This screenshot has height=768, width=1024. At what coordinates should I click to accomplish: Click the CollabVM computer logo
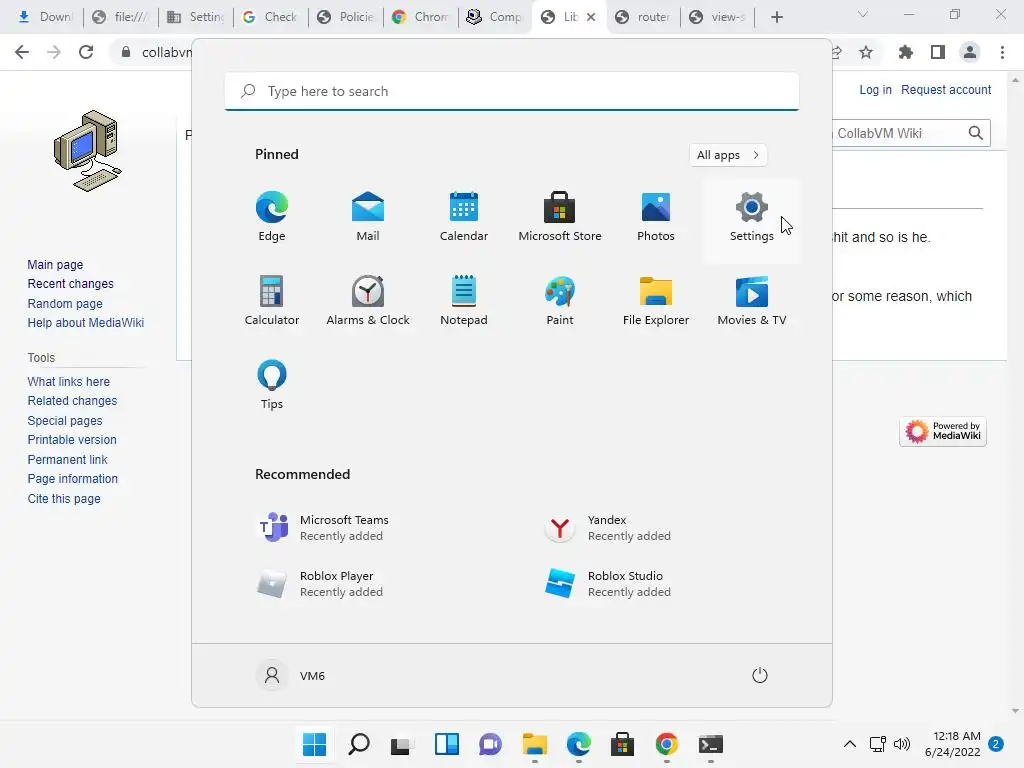point(88,151)
